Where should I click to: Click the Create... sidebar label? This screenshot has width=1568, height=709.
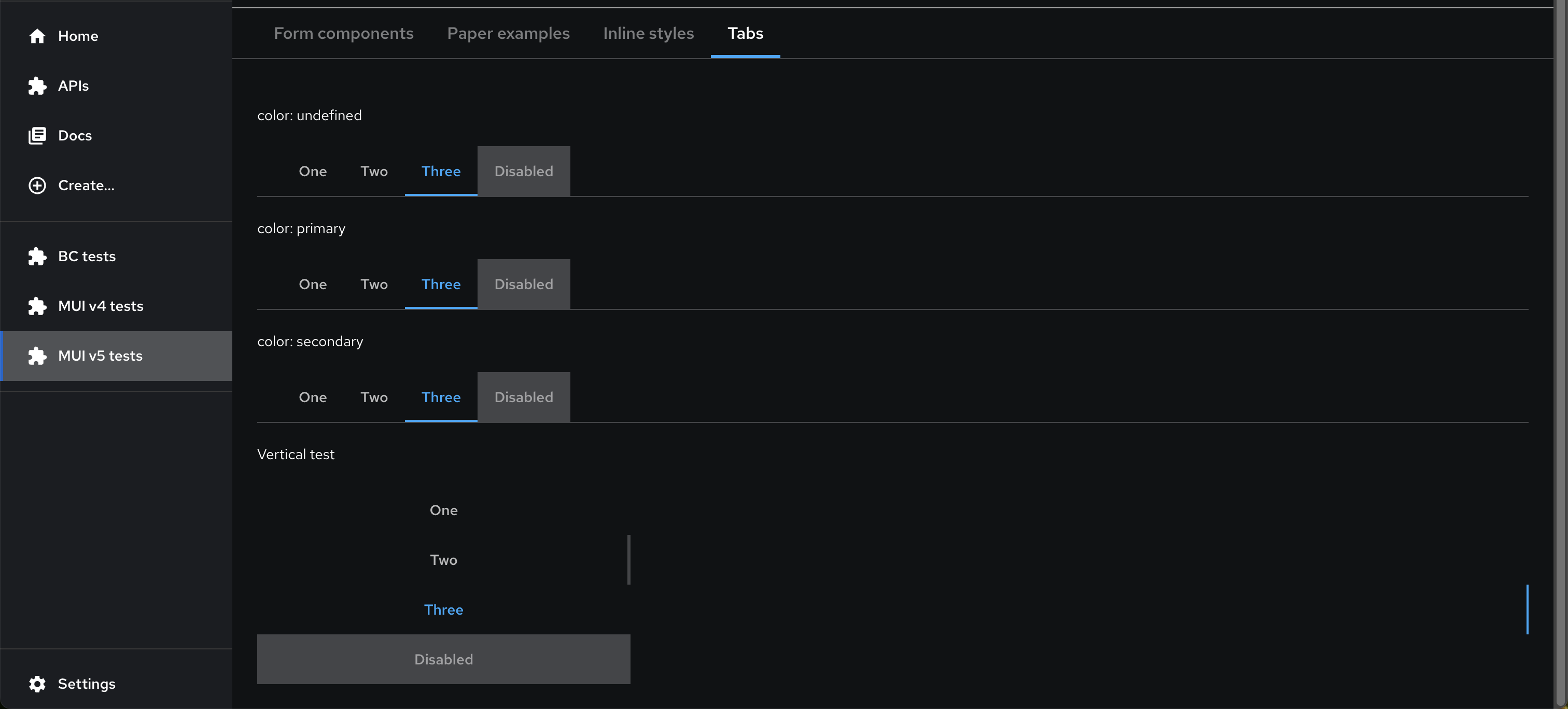click(86, 186)
